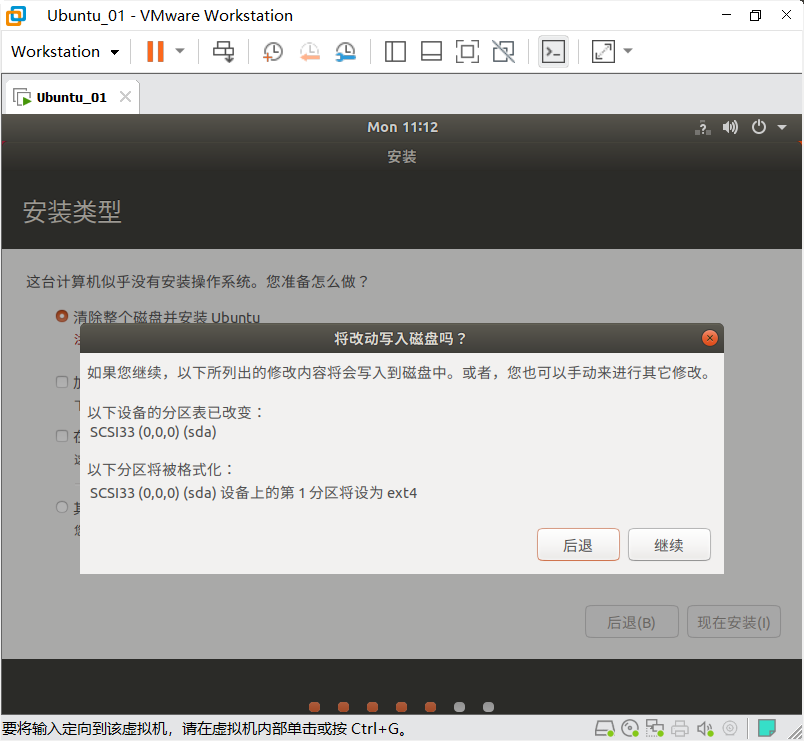Click the Ubuntu volume icon
This screenshot has height=741, width=804.
click(x=730, y=127)
